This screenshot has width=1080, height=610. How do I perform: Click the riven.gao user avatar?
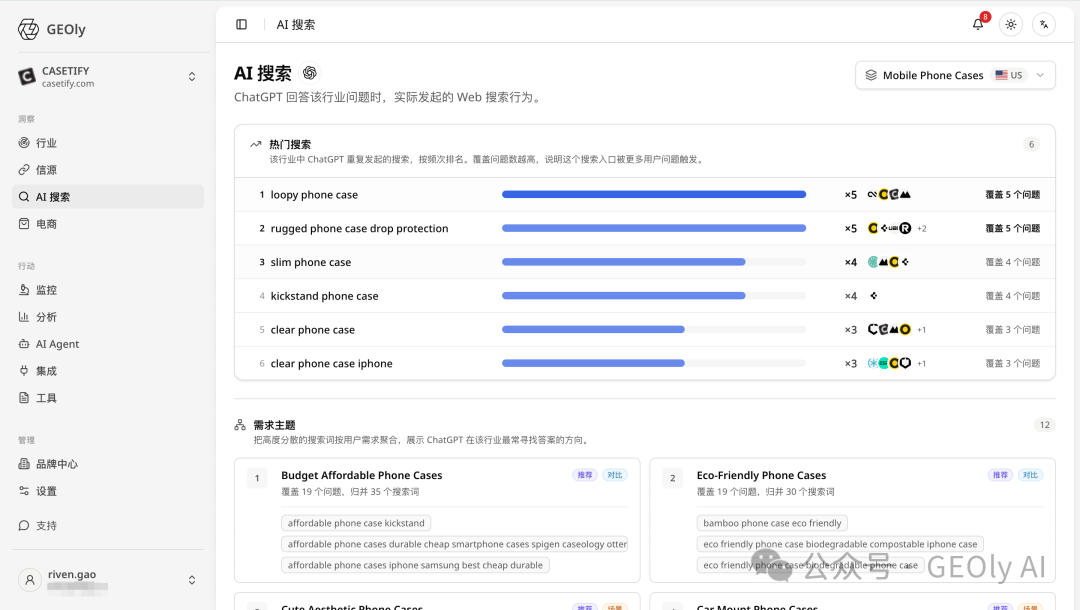pyautogui.click(x=30, y=580)
